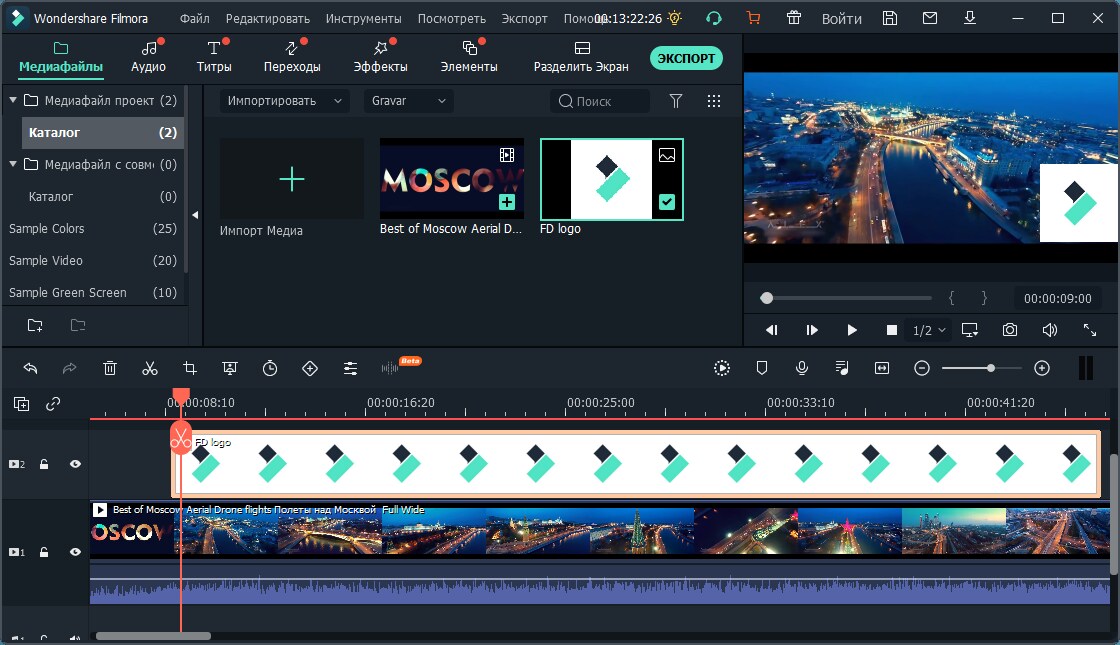Open the speed timer tool
1120x645 pixels.
269,368
